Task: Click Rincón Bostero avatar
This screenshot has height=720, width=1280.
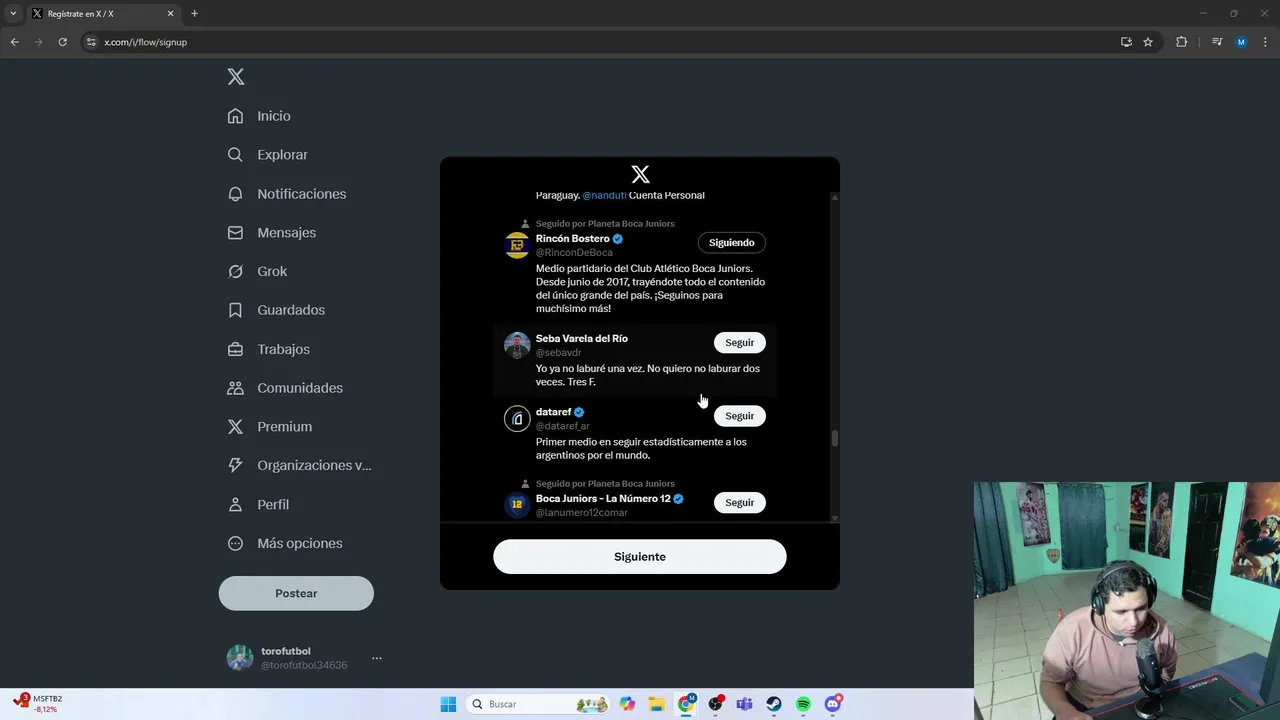Action: coord(517,245)
